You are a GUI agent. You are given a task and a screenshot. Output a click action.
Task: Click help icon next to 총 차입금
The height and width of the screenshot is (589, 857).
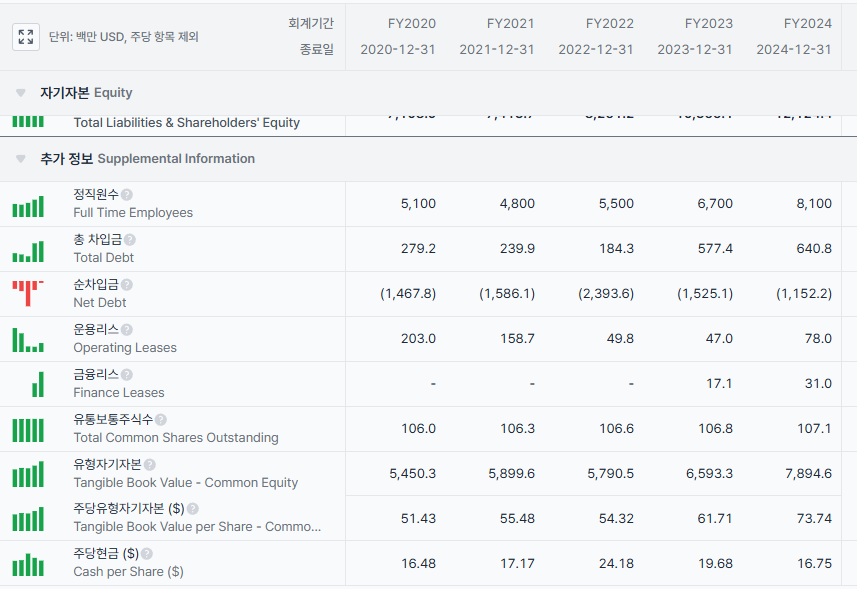pos(130,240)
